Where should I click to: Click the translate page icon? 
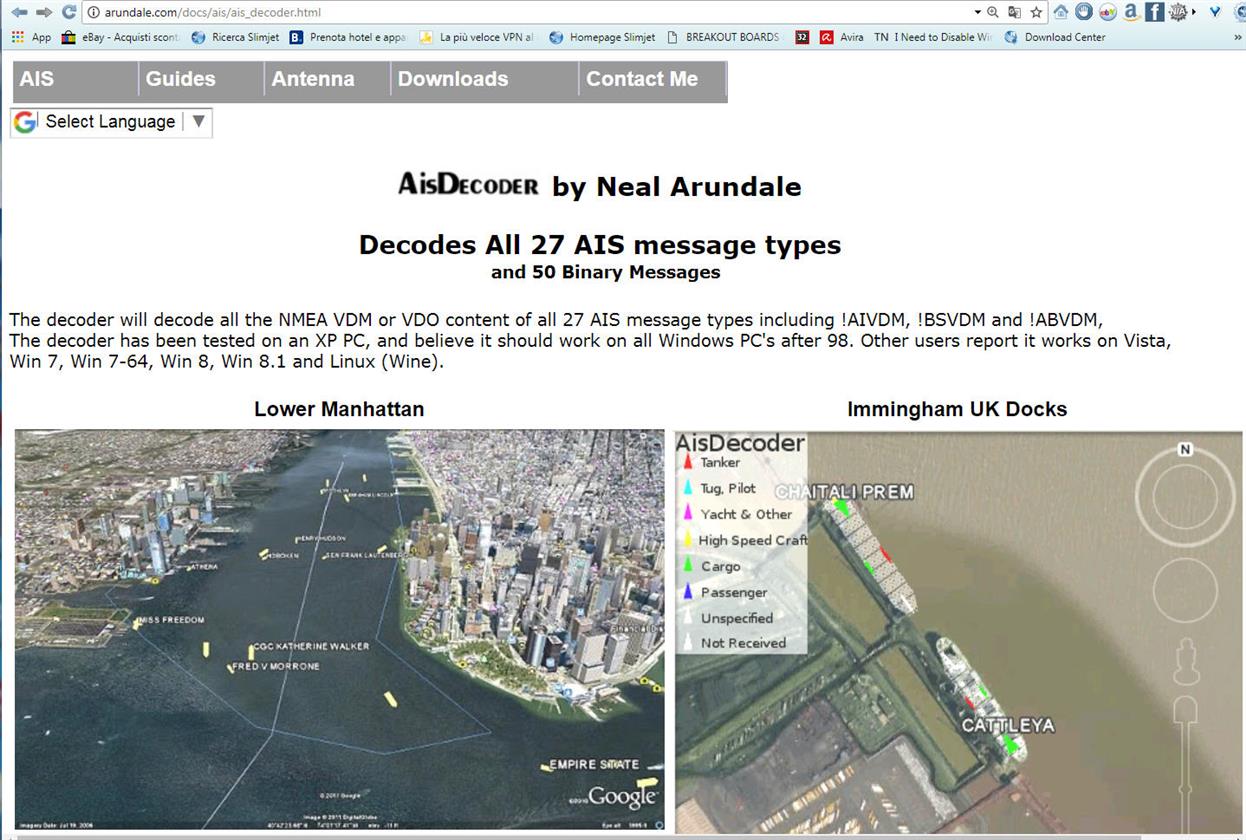point(1014,12)
